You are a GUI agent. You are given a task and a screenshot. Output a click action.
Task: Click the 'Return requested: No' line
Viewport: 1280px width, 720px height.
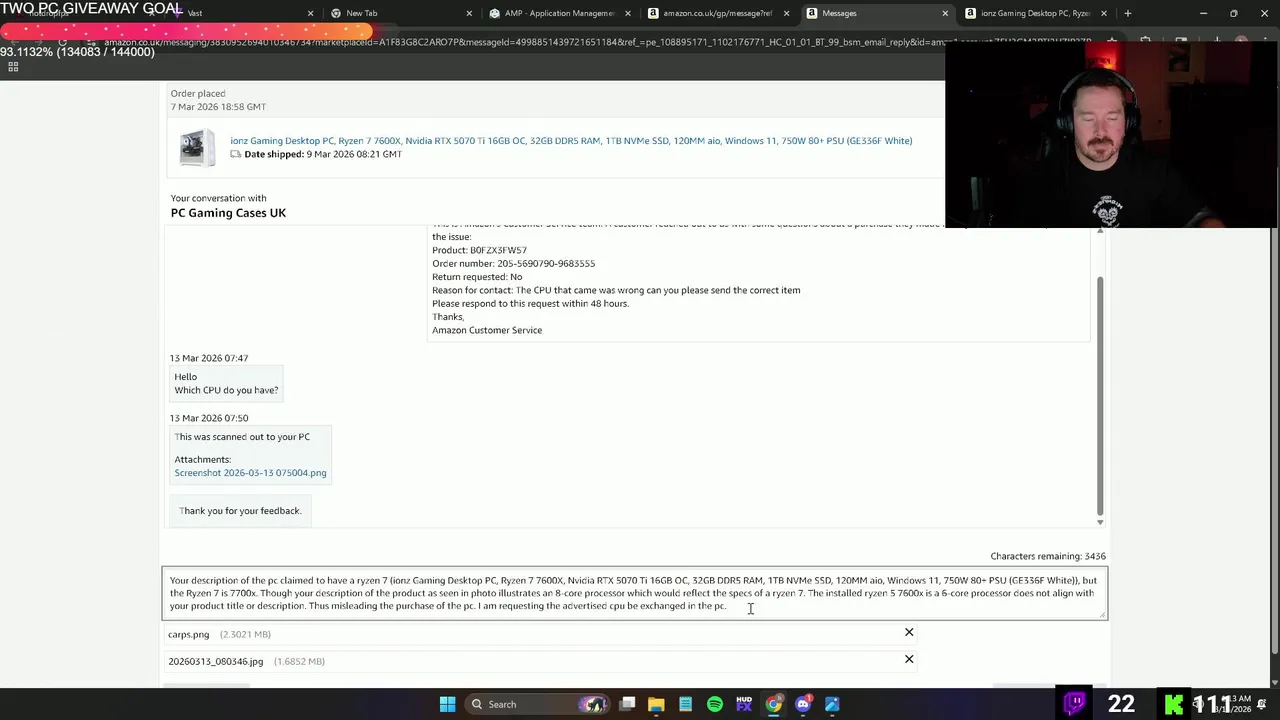(477, 277)
